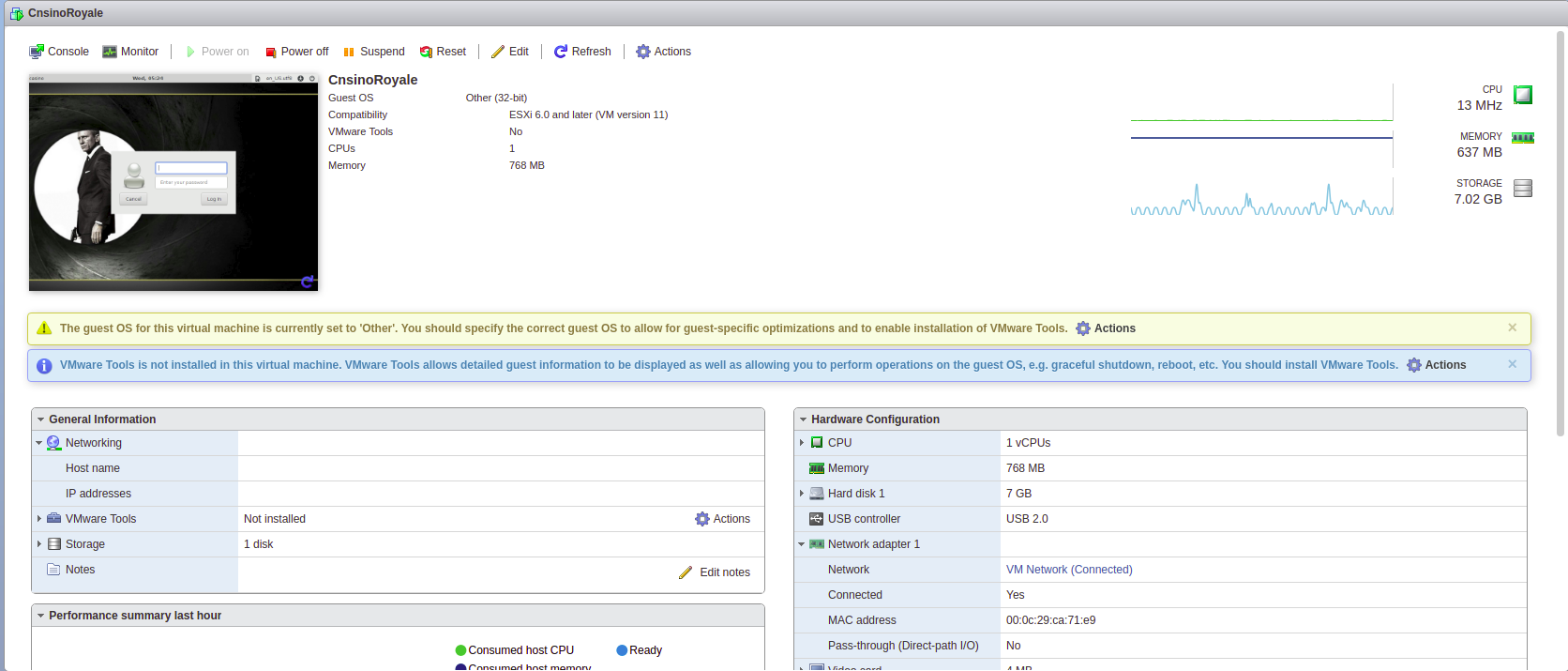Screen dimensions: 1568x671
Task: Click the Hard disk 1 icon
Action: [x=817, y=494]
